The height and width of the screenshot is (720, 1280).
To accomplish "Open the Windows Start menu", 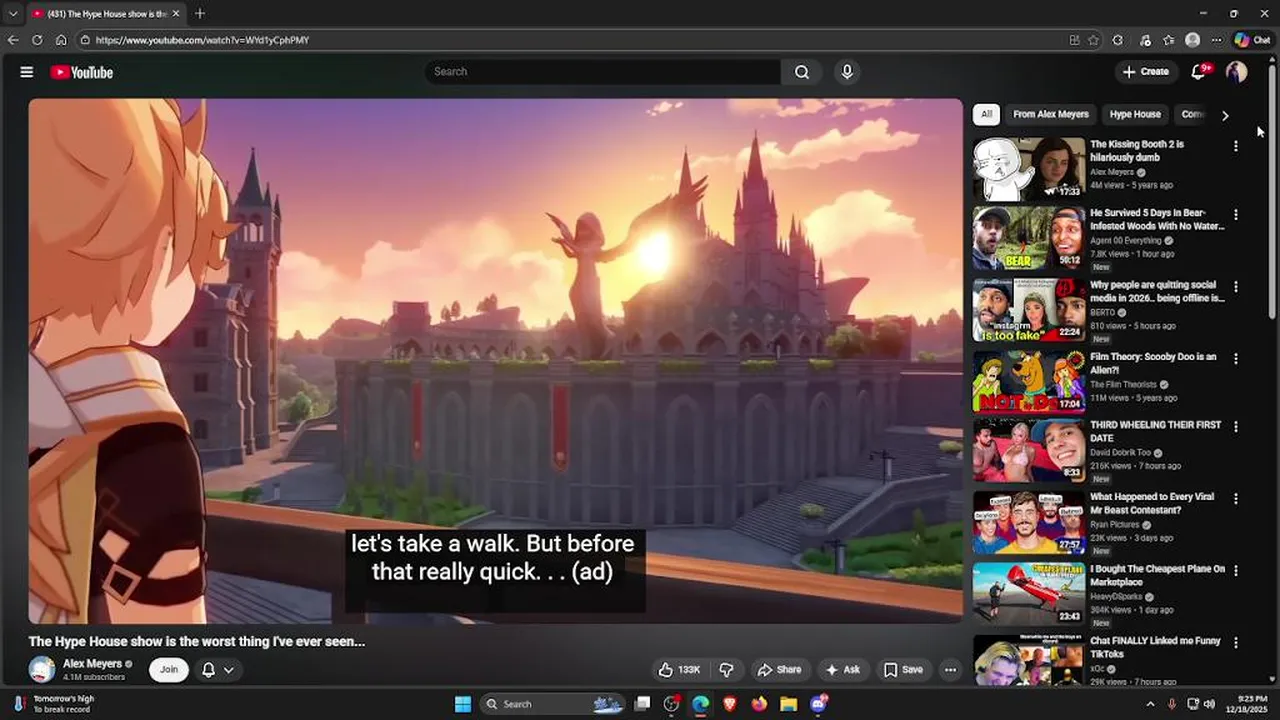I will point(463,704).
